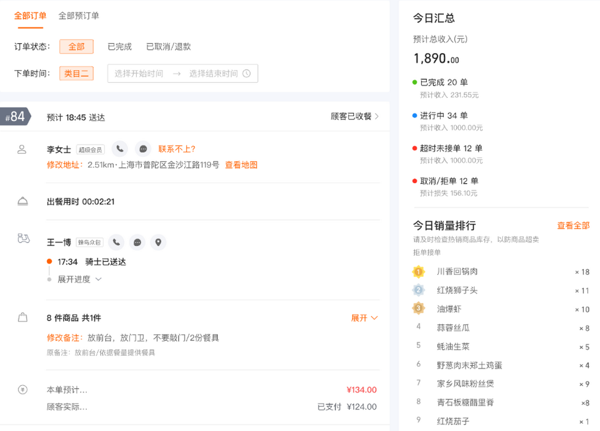Filter orders by 已完成 status
Screen dimensions: 600x431
119,46
